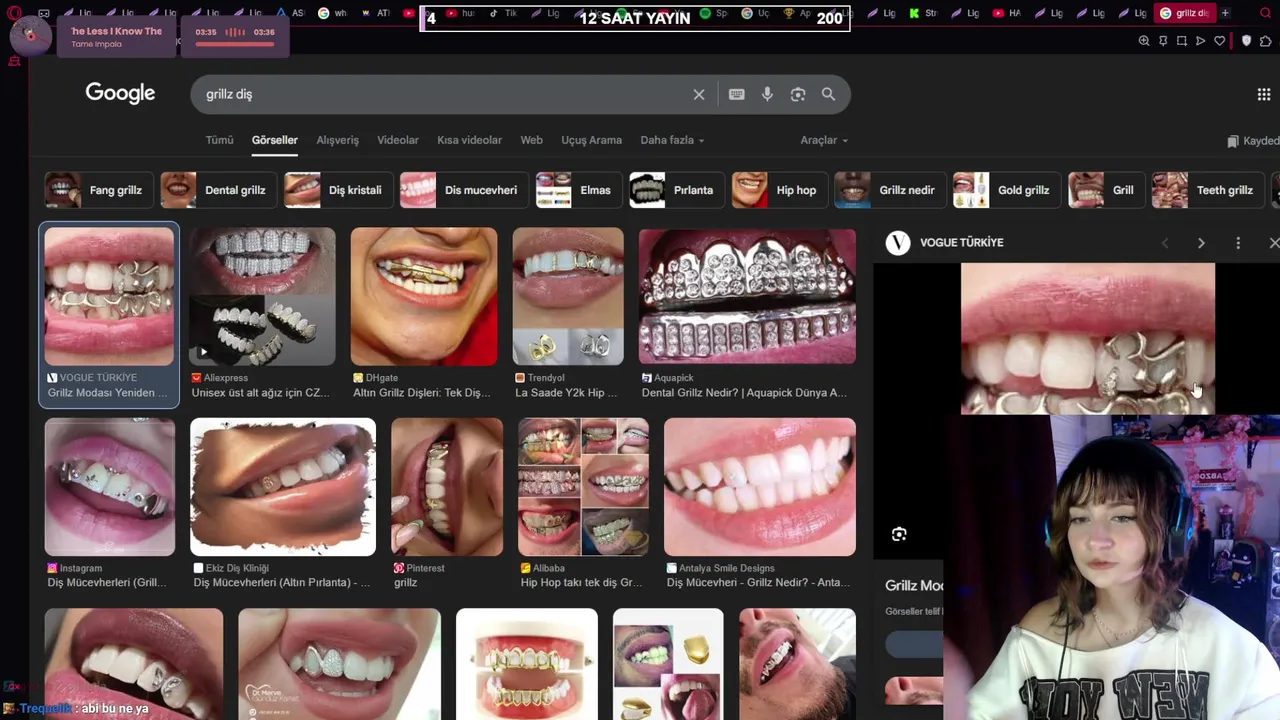Open the Antalya Smile Designs thumbnail
Screen dimensions: 1280x720
point(760,487)
